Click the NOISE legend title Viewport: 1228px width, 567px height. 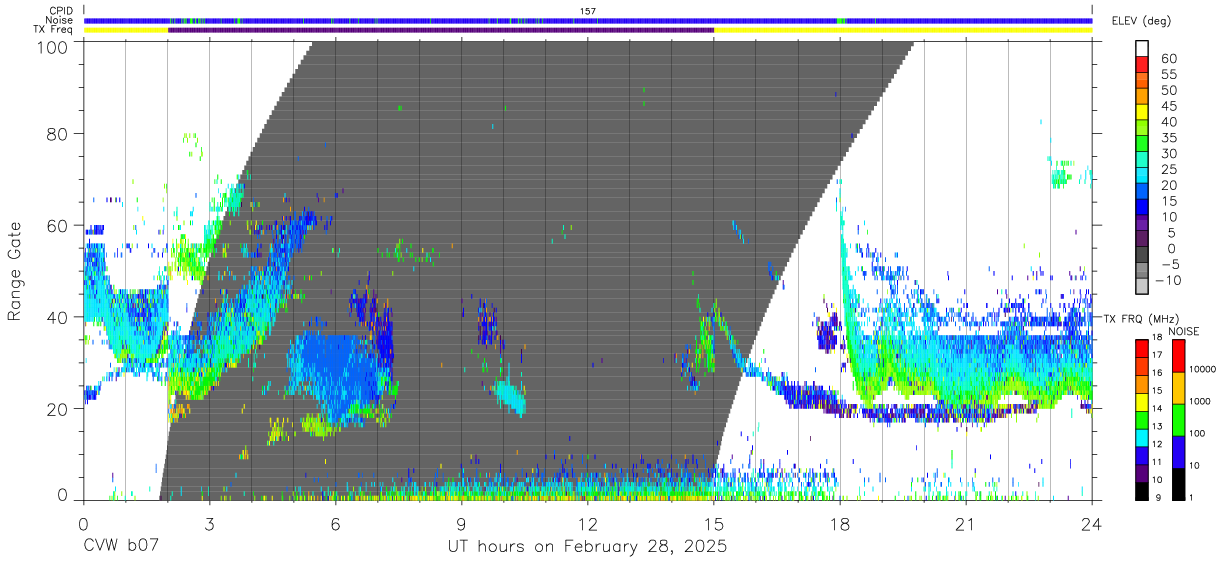tap(1186, 331)
